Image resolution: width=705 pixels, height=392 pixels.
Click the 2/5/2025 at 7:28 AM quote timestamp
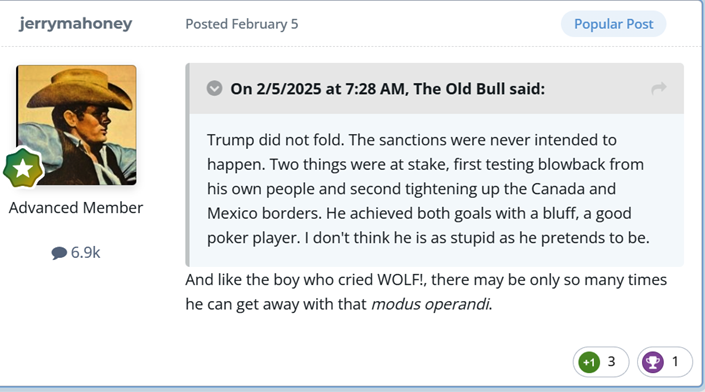331,89
